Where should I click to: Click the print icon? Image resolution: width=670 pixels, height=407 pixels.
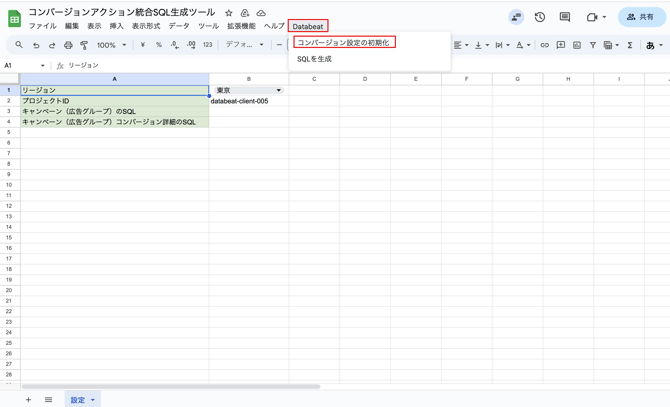tap(68, 45)
